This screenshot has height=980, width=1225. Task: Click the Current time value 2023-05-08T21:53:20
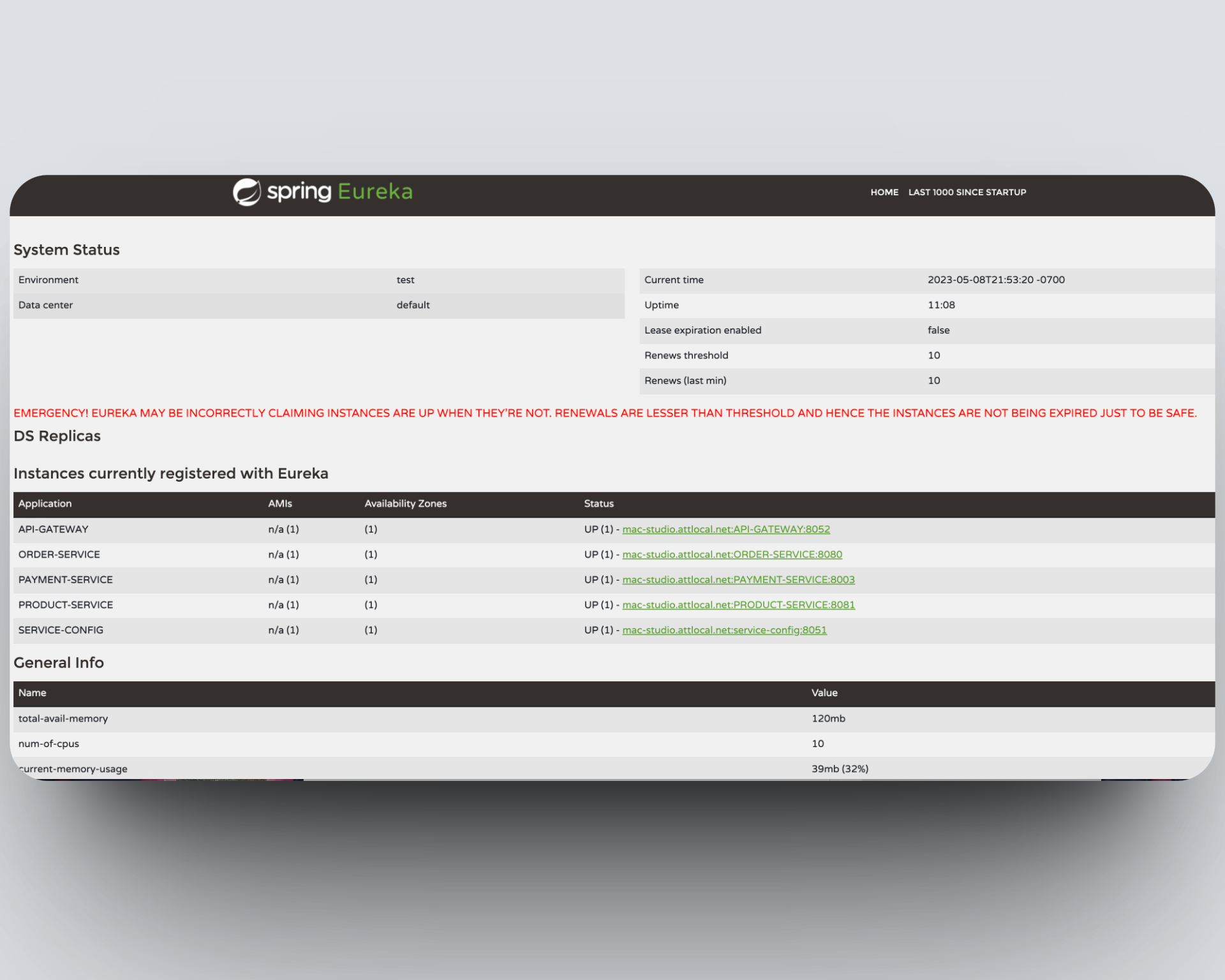point(996,279)
